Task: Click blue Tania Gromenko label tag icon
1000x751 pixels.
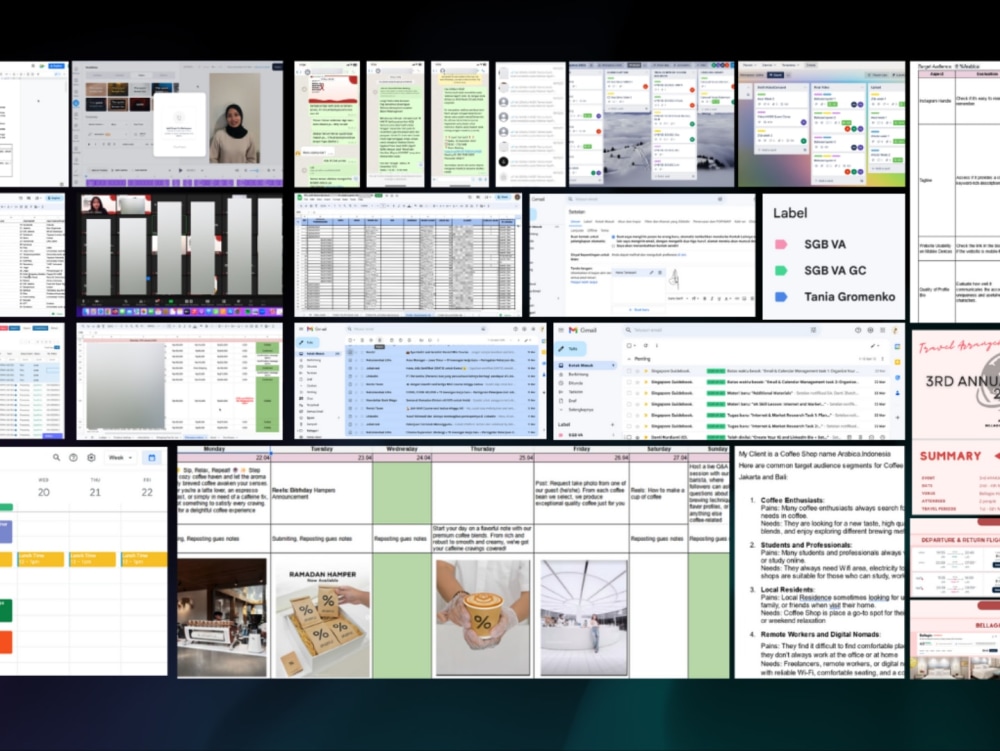Action: 781,296
